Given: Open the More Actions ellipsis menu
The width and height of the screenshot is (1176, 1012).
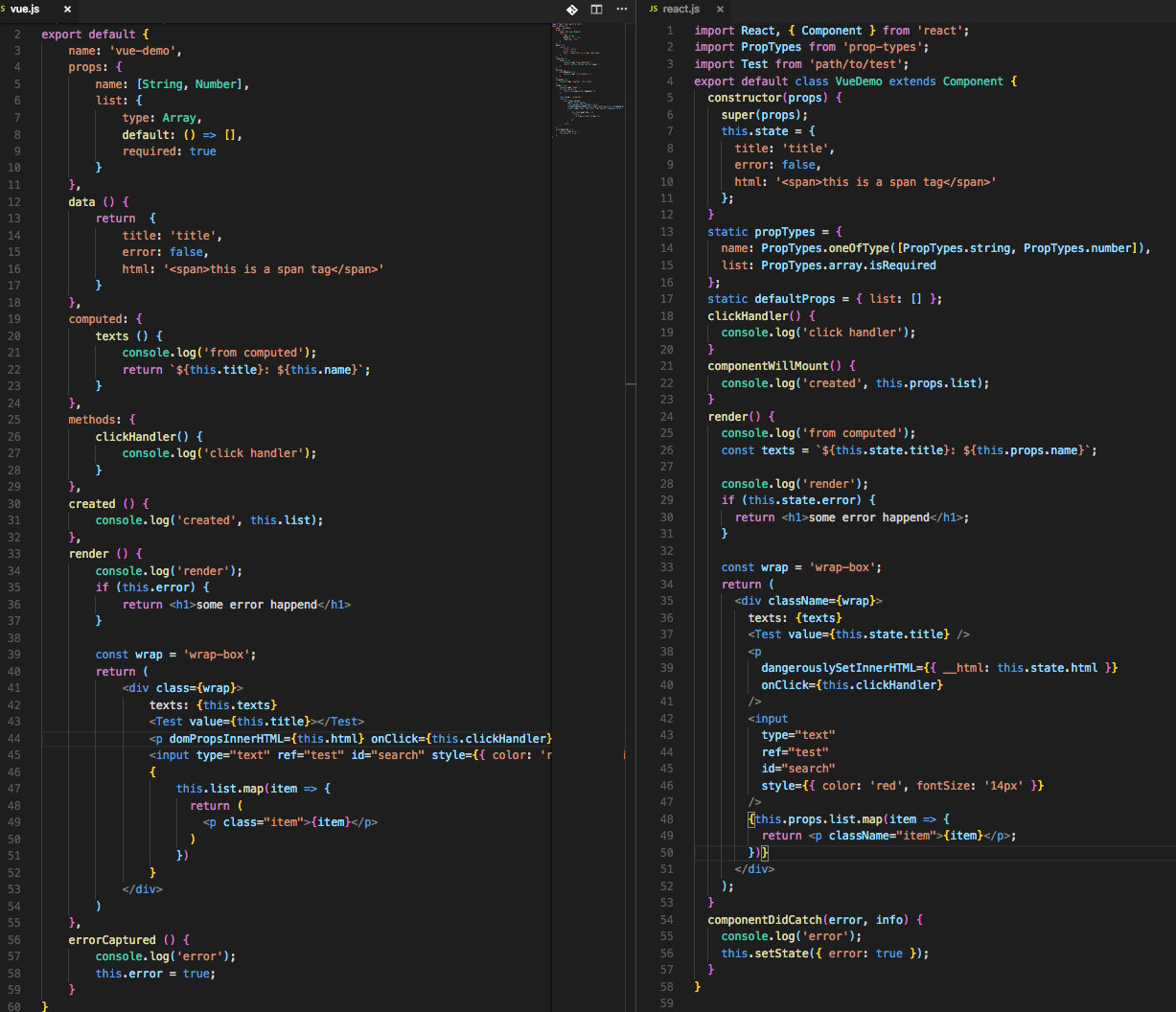Looking at the screenshot, I should click(621, 9).
